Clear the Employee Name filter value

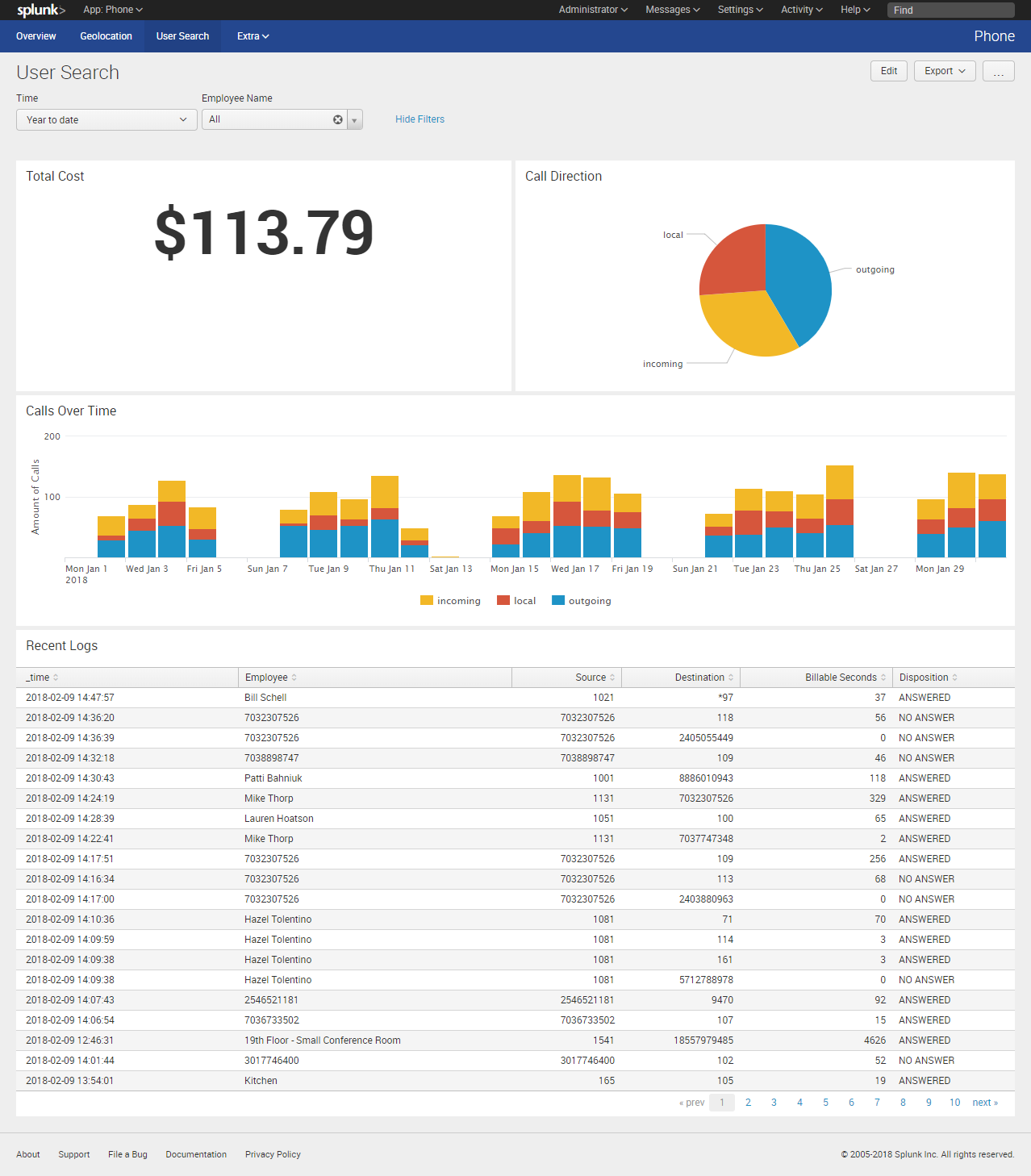[338, 119]
